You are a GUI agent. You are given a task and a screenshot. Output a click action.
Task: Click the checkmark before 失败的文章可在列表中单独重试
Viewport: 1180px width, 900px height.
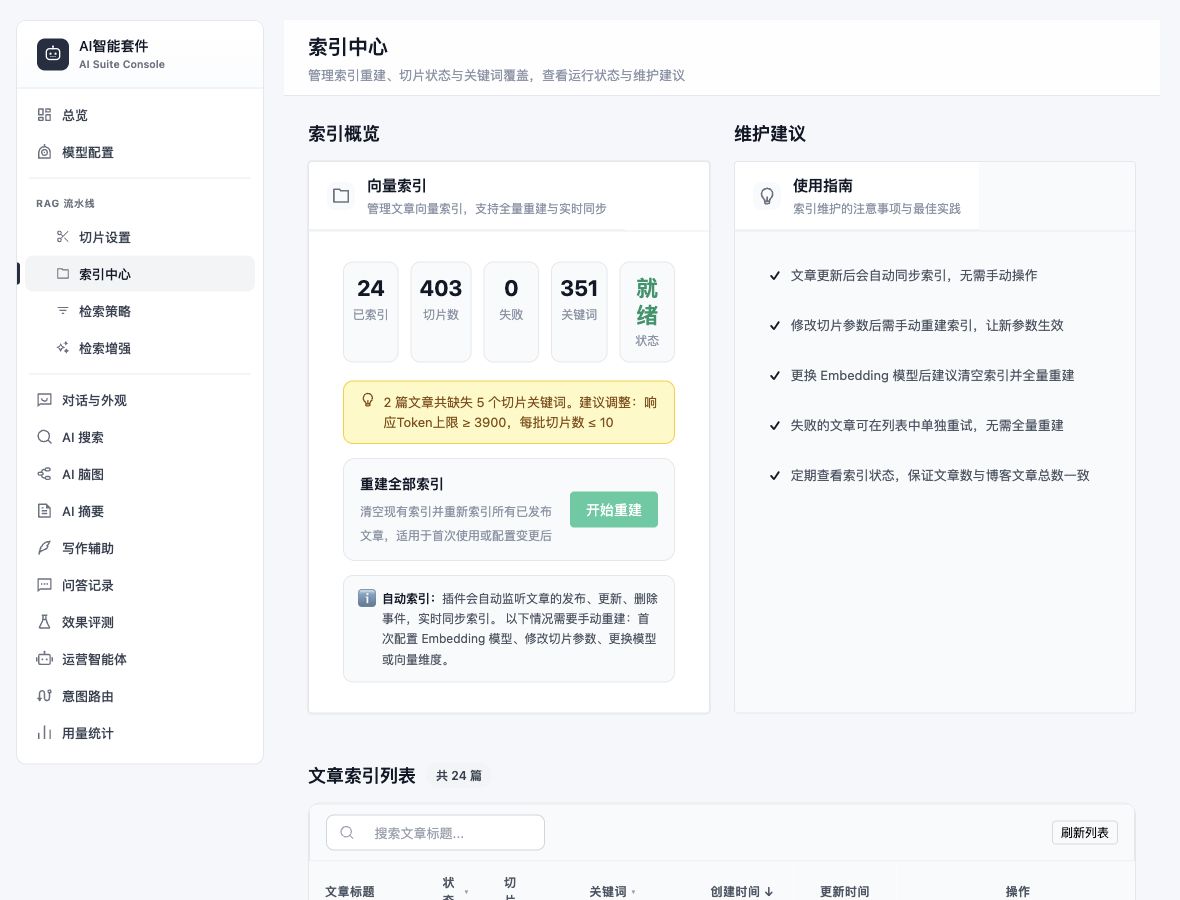click(774, 425)
